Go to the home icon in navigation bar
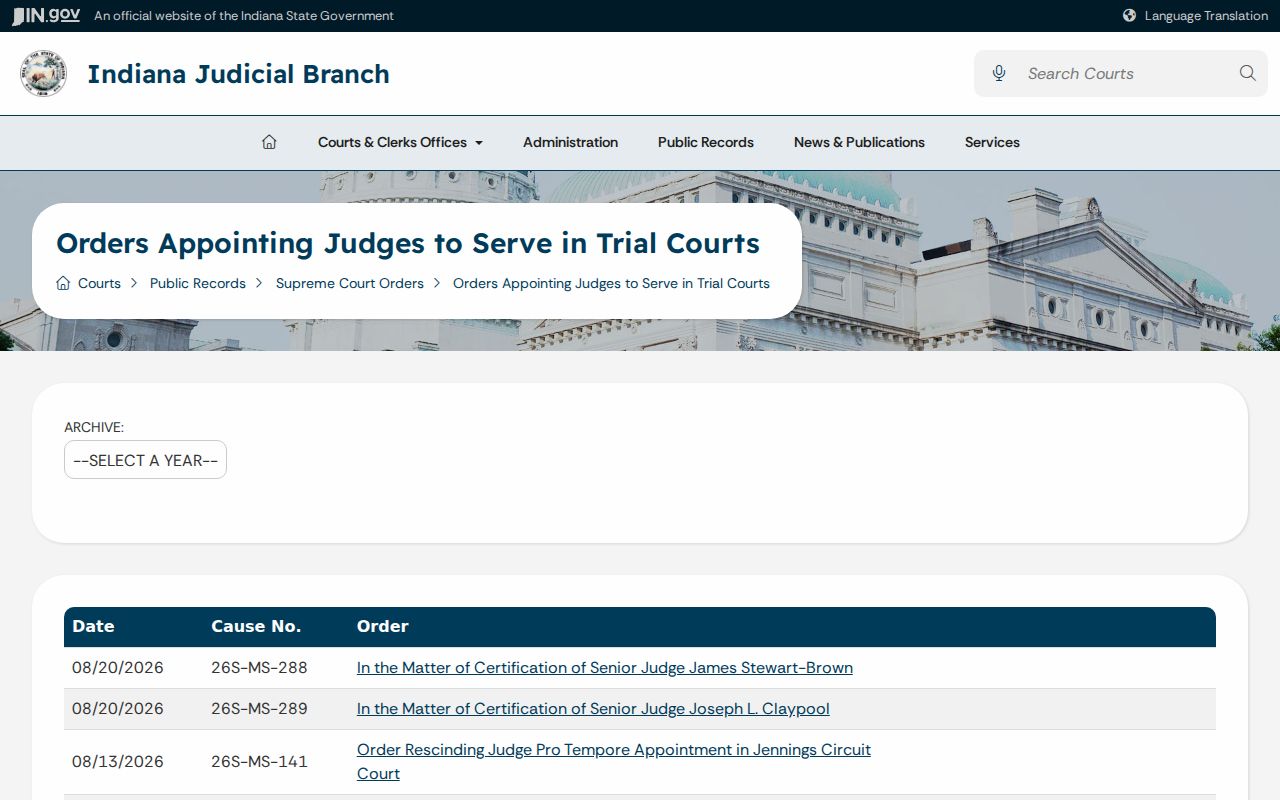This screenshot has width=1280, height=800. click(x=269, y=142)
